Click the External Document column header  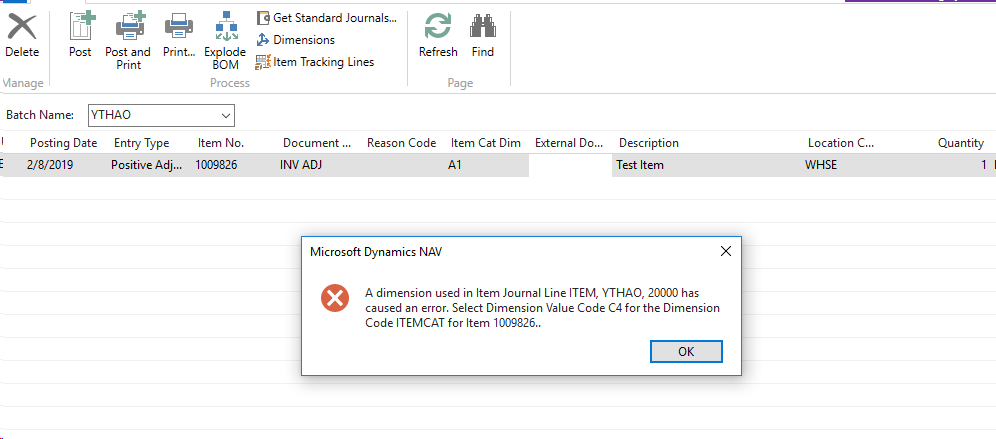[569, 143]
